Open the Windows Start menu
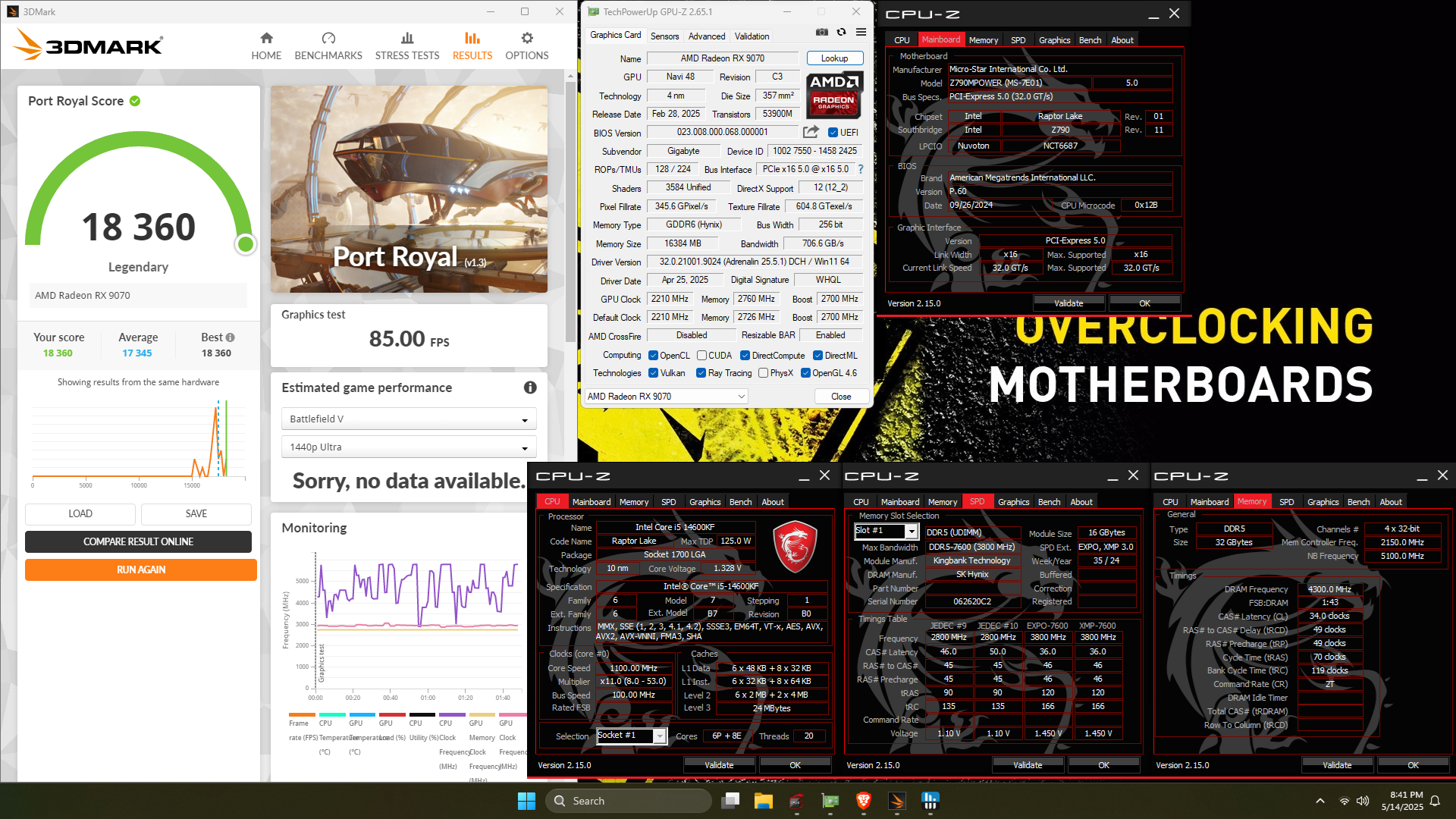This screenshot has height=819, width=1456. click(x=526, y=801)
